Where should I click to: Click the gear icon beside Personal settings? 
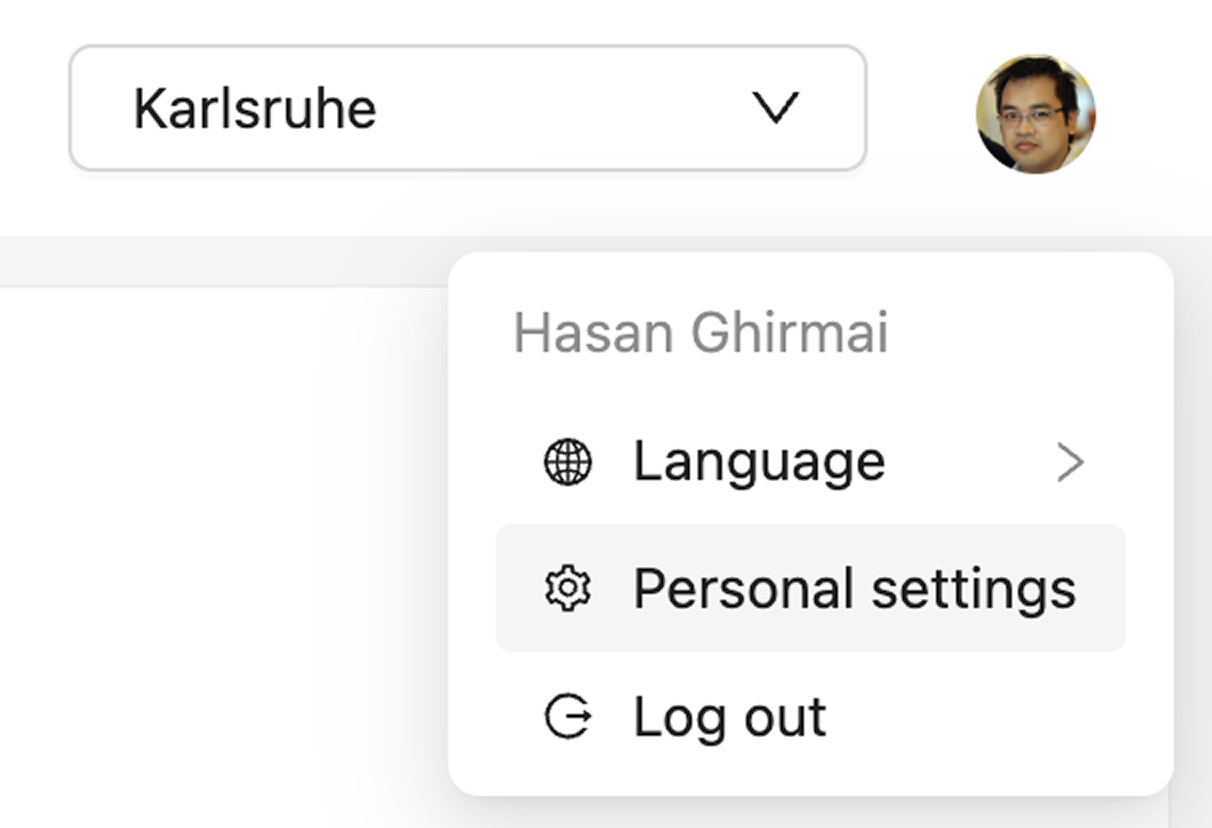(x=568, y=589)
